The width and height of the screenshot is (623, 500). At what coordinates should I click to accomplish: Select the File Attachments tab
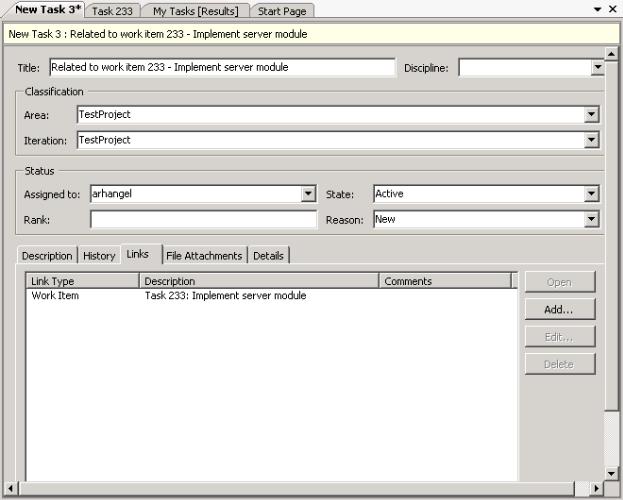pos(204,256)
